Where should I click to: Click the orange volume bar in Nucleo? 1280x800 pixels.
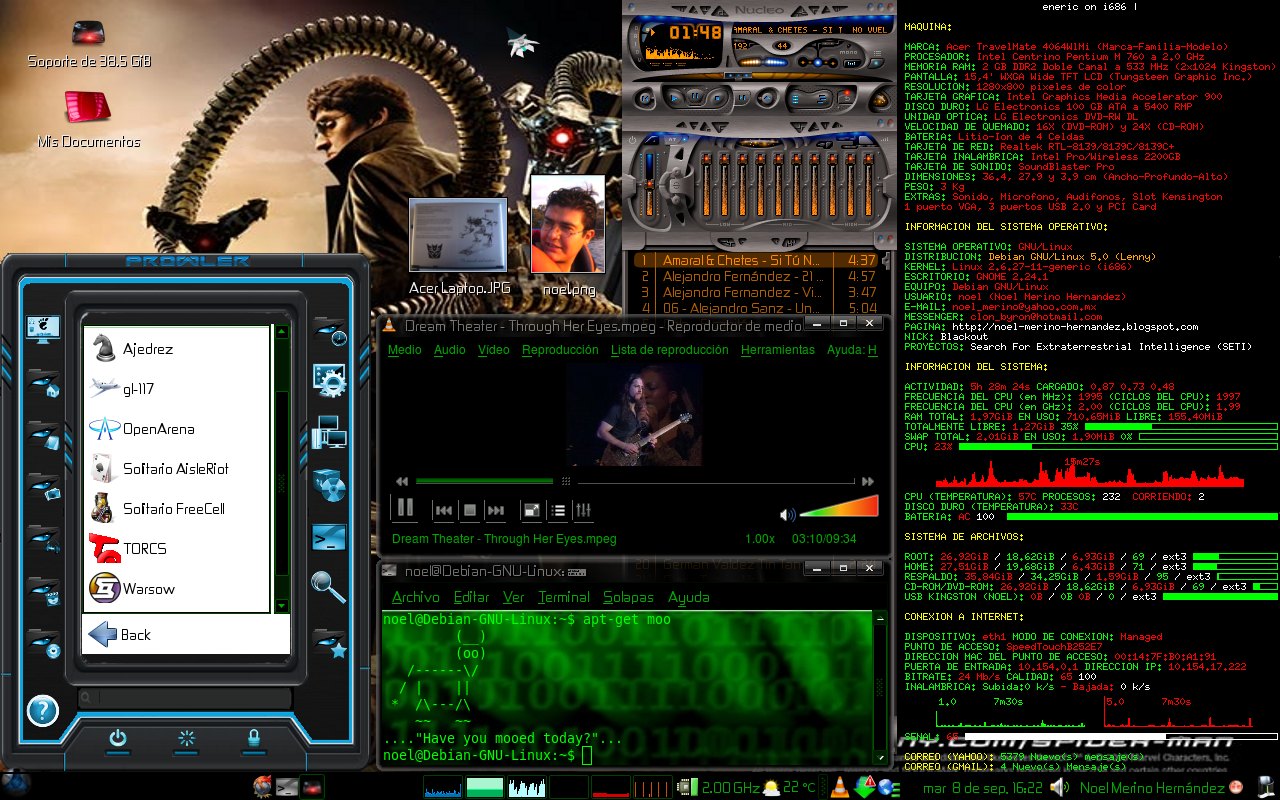tap(750, 62)
